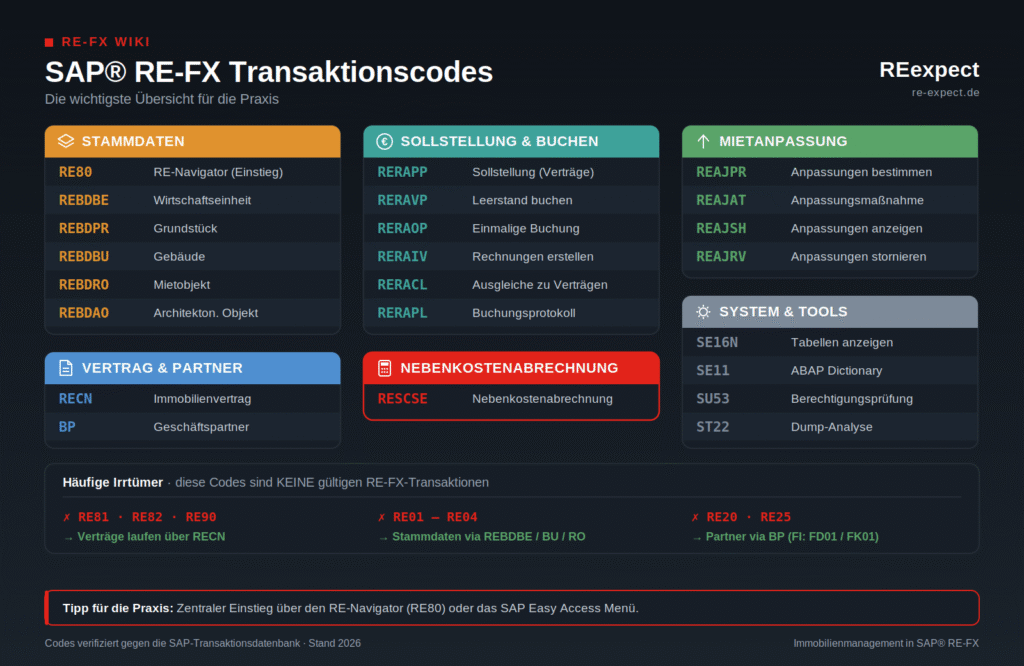1024x666 pixels.
Task: Click 'Berechtigungsprüfung' description
Action: [852, 398]
